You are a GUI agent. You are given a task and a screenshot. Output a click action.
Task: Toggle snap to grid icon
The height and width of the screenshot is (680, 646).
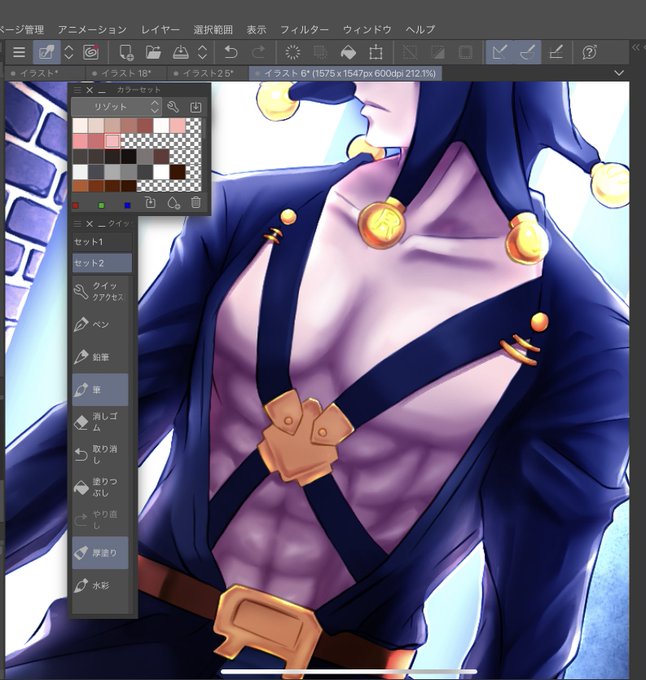coord(556,52)
